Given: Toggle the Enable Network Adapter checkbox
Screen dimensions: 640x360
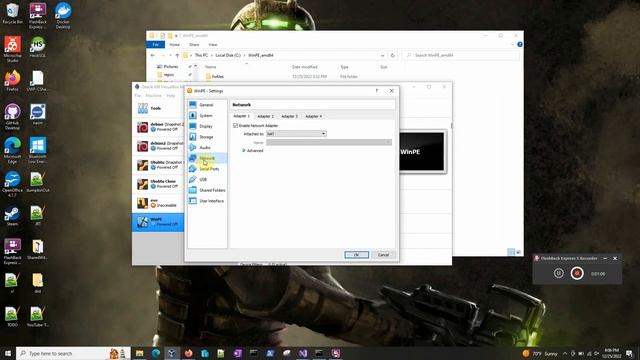Looking at the screenshot, I should coord(236,126).
